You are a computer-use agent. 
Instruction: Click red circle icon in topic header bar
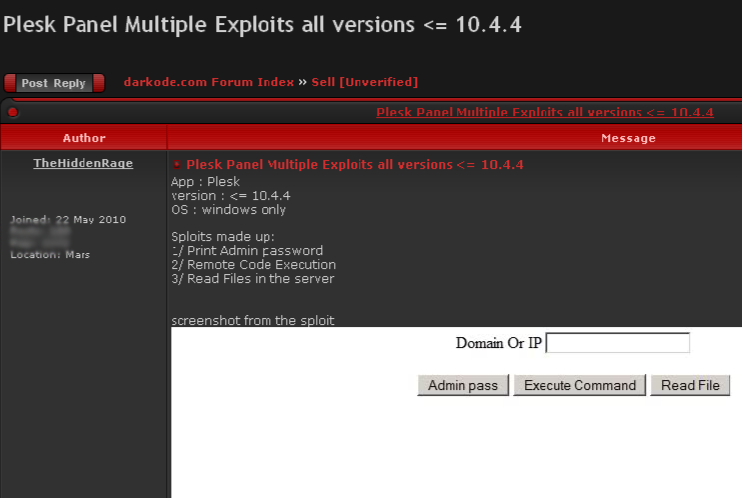pyautogui.click(x=13, y=112)
